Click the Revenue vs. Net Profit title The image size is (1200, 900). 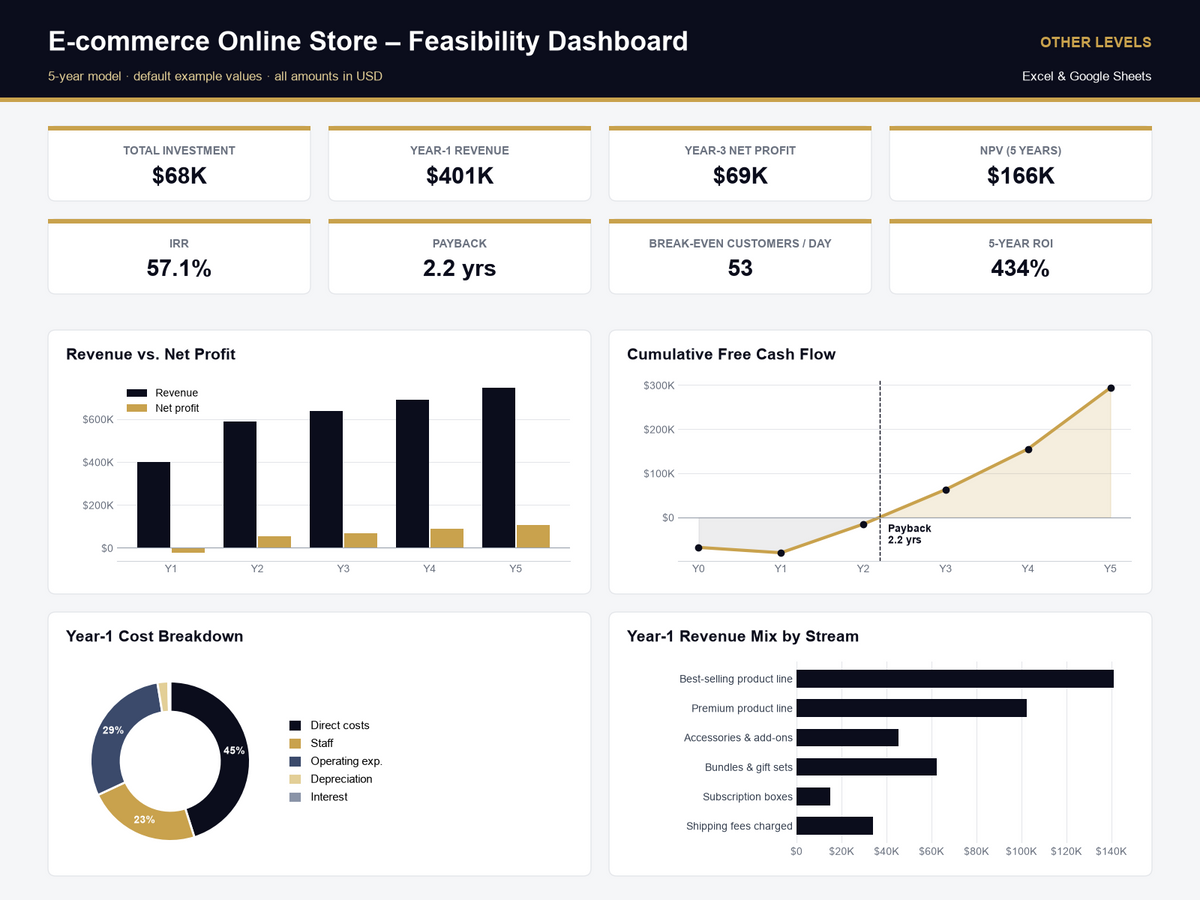151,354
